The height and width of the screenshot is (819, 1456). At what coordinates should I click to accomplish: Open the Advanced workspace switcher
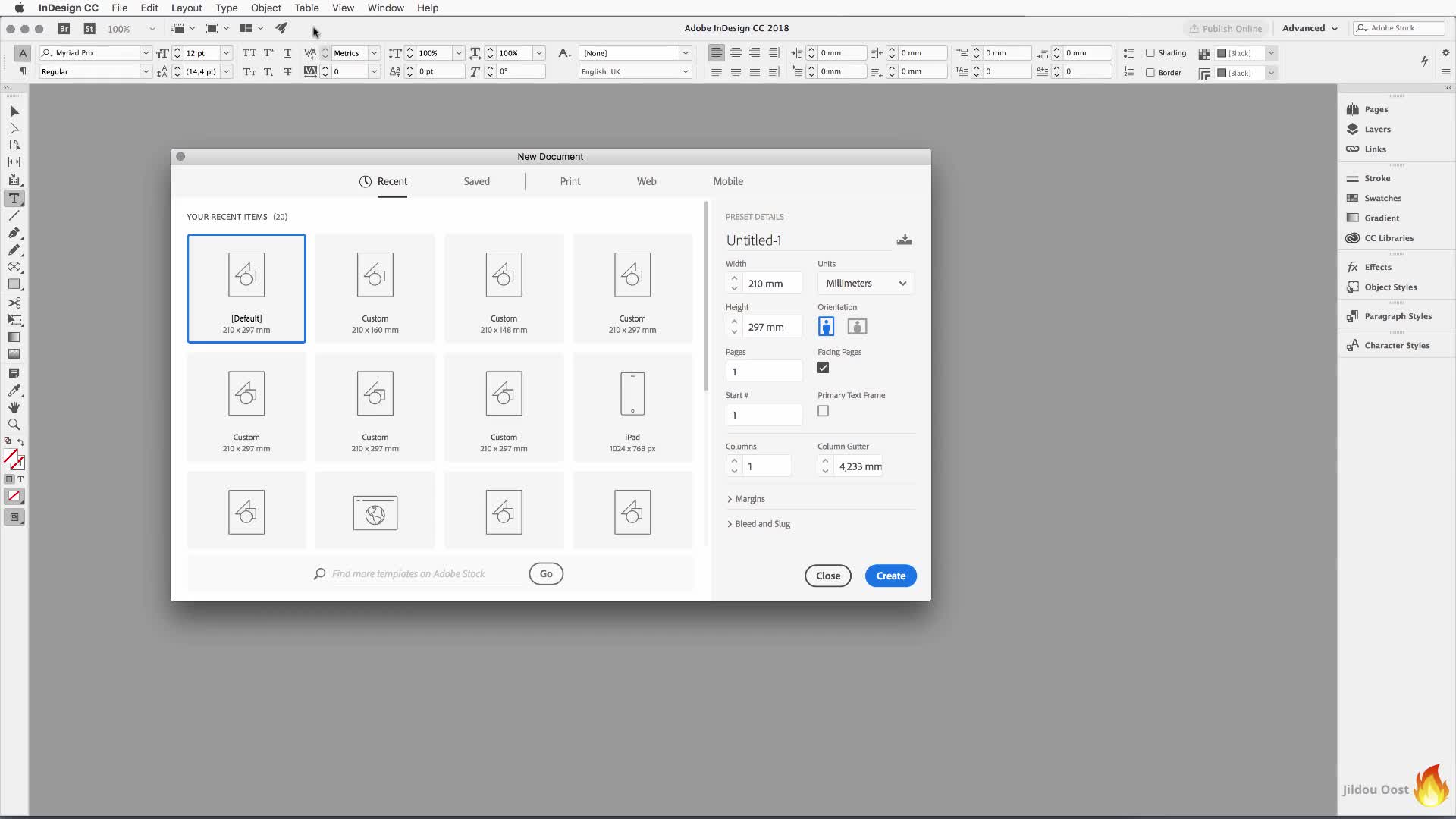point(1310,28)
